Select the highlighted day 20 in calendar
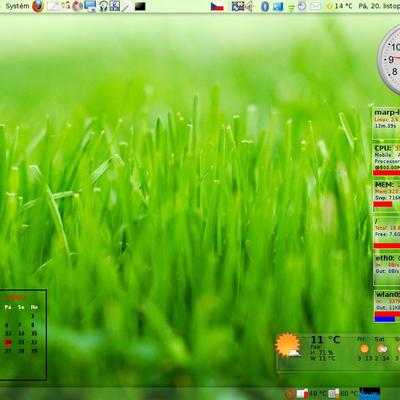The width and height of the screenshot is (400, 400). tap(8, 342)
